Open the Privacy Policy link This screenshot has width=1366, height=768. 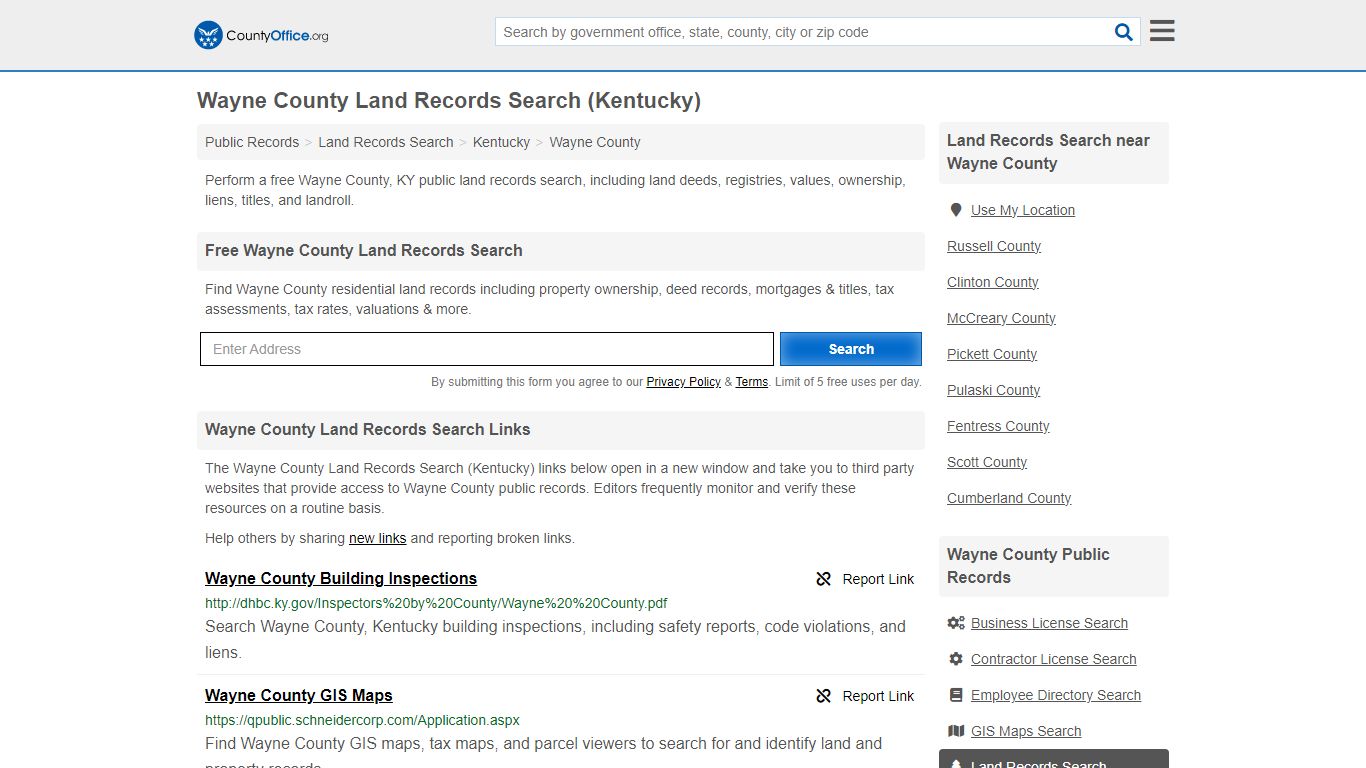tap(684, 382)
